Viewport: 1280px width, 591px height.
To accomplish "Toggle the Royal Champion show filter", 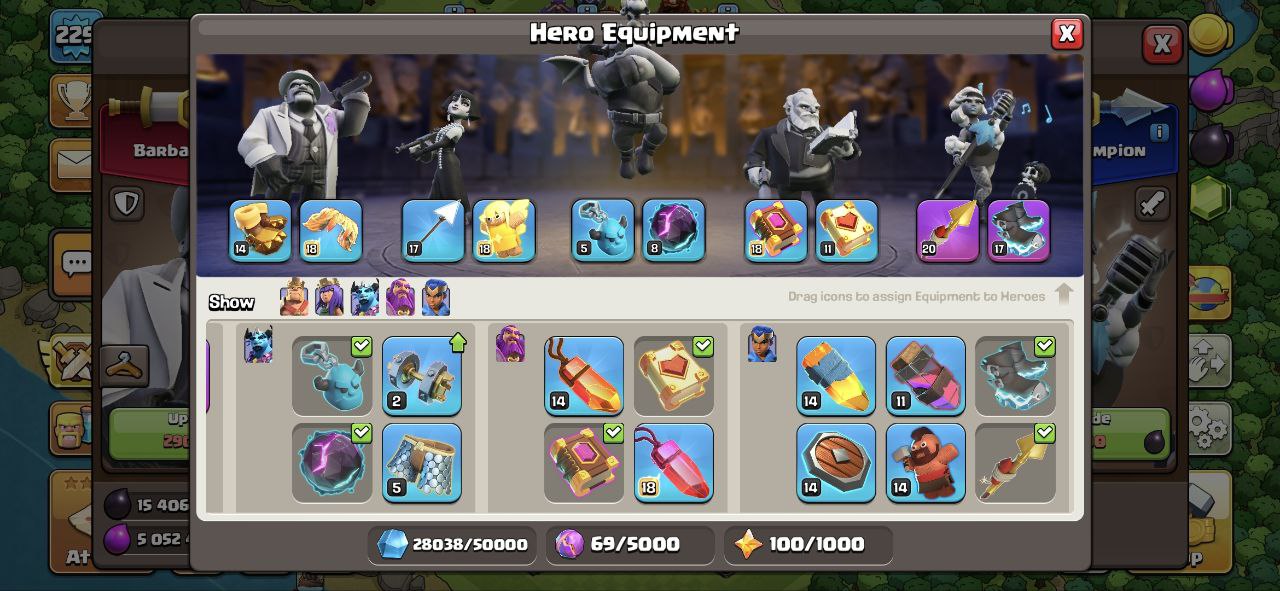I will coord(436,297).
